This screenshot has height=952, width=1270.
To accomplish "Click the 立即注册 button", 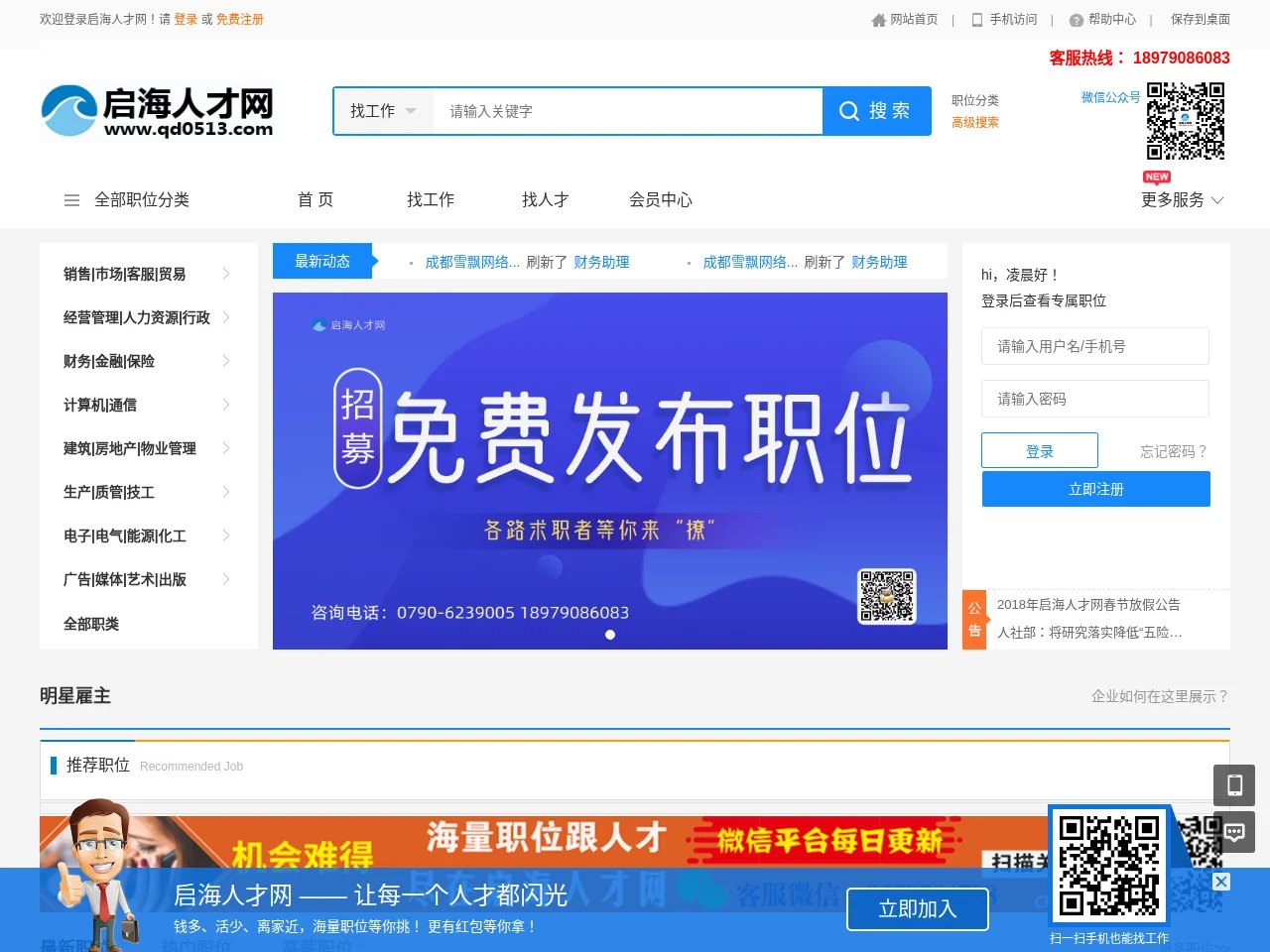I will [x=1096, y=489].
